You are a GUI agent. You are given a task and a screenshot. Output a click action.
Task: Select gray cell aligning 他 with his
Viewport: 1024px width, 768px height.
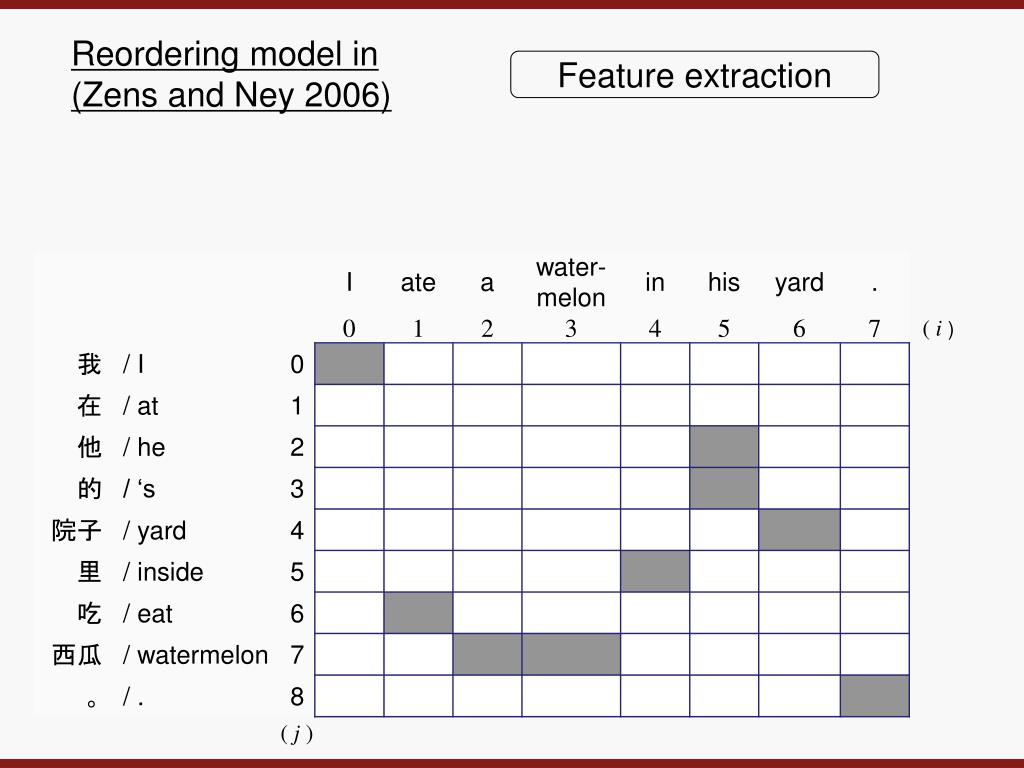click(724, 447)
